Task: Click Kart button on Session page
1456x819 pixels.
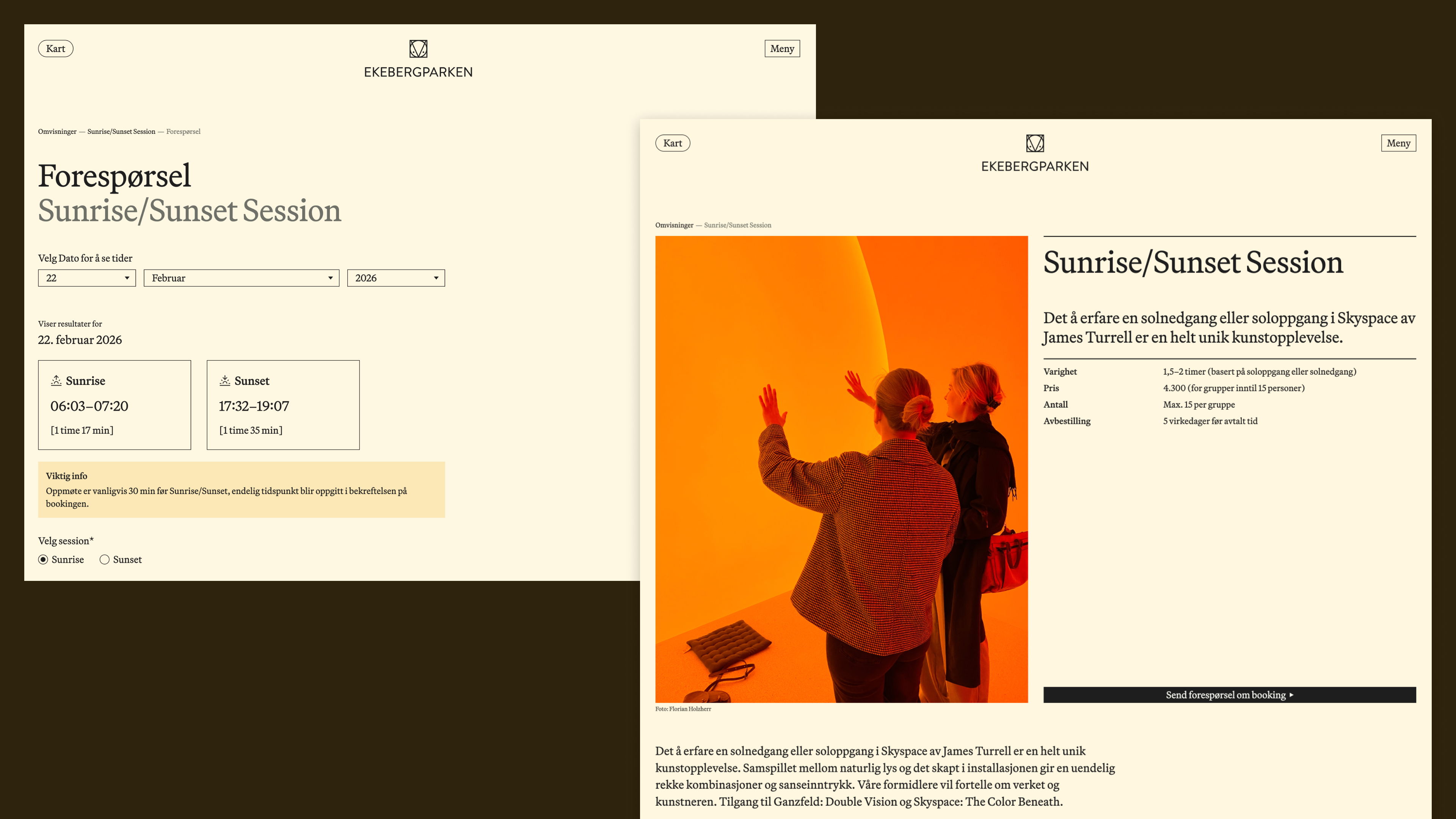Action: pyautogui.click(x=673, y=143)
